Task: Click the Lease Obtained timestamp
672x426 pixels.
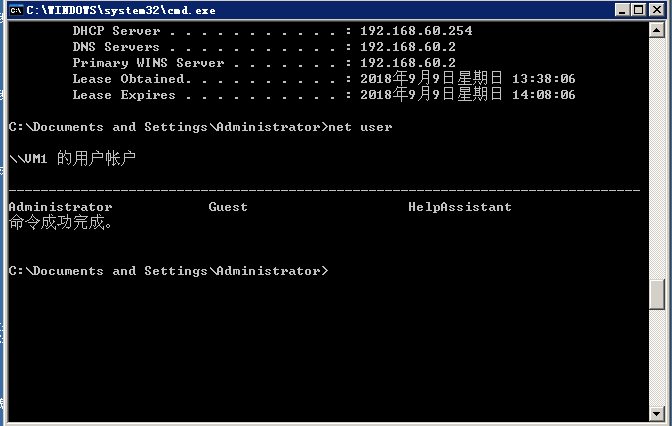Action: pos(467,79)
